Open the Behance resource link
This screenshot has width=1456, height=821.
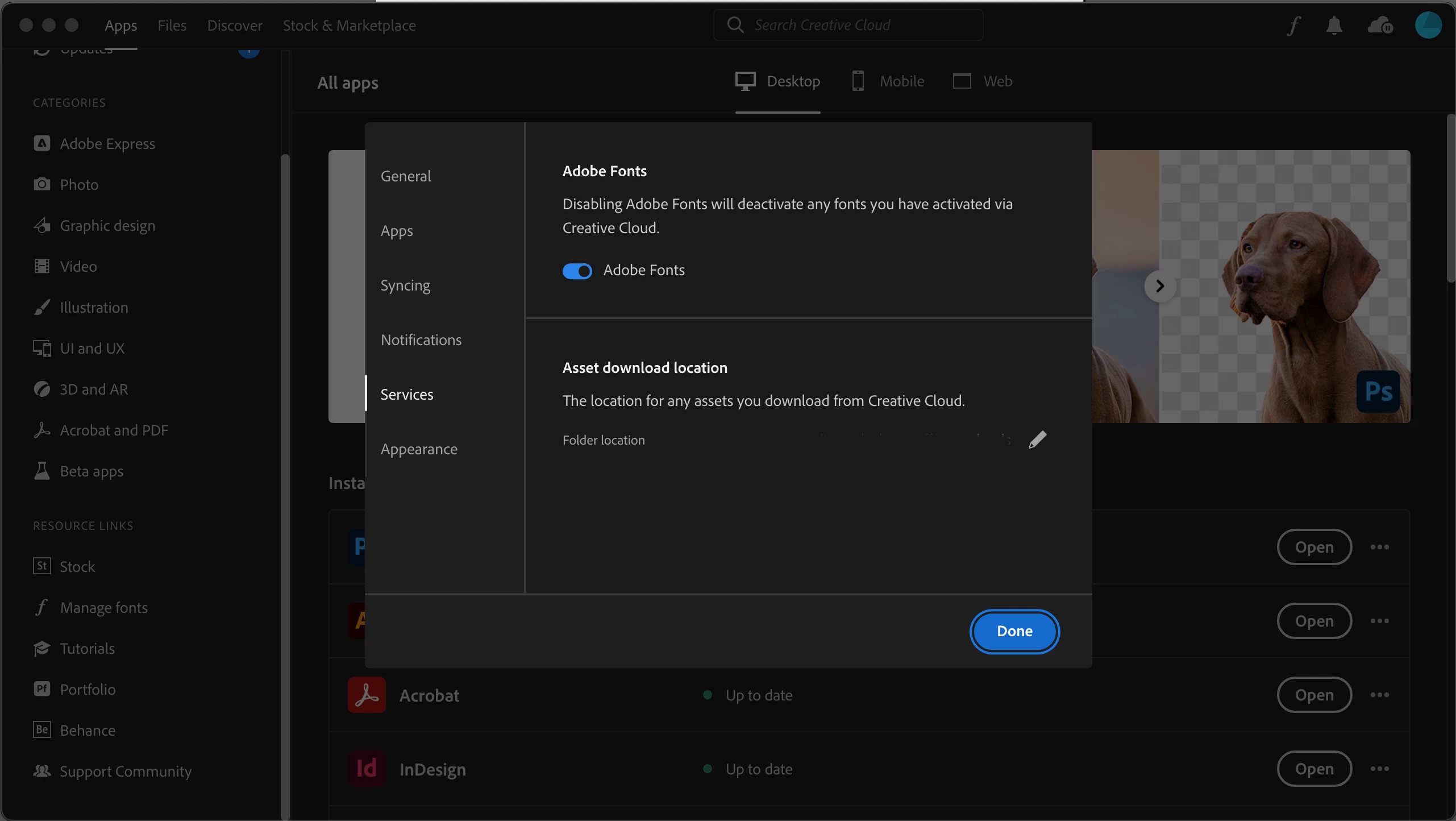tap(88, 730)
